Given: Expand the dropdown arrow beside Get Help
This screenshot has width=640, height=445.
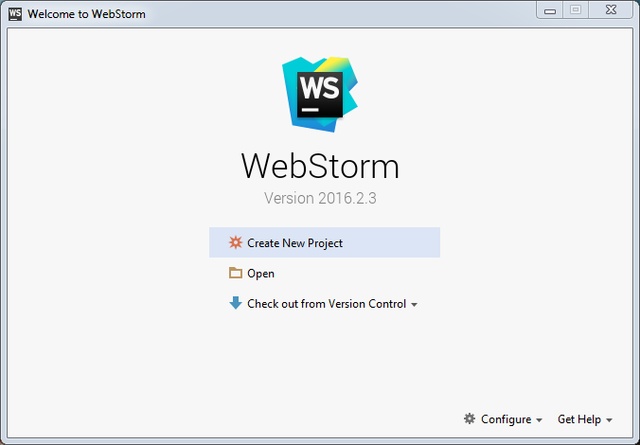Looking at the screenshot, I should click(609, 420).
